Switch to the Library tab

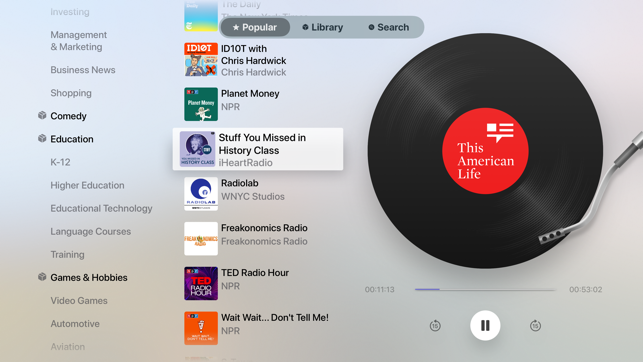click(322, 27)
